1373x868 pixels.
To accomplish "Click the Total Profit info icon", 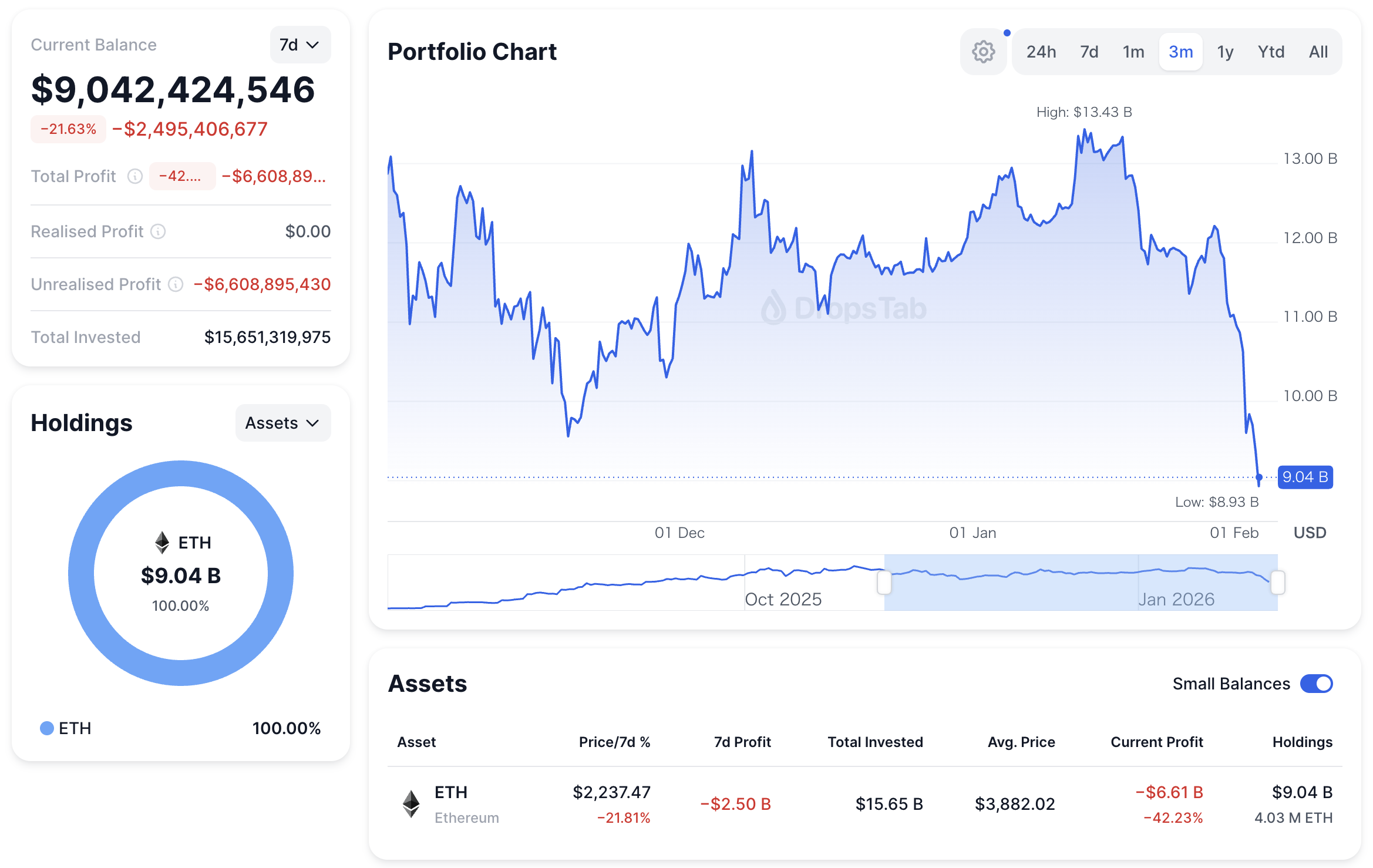I will click(135, 176).
